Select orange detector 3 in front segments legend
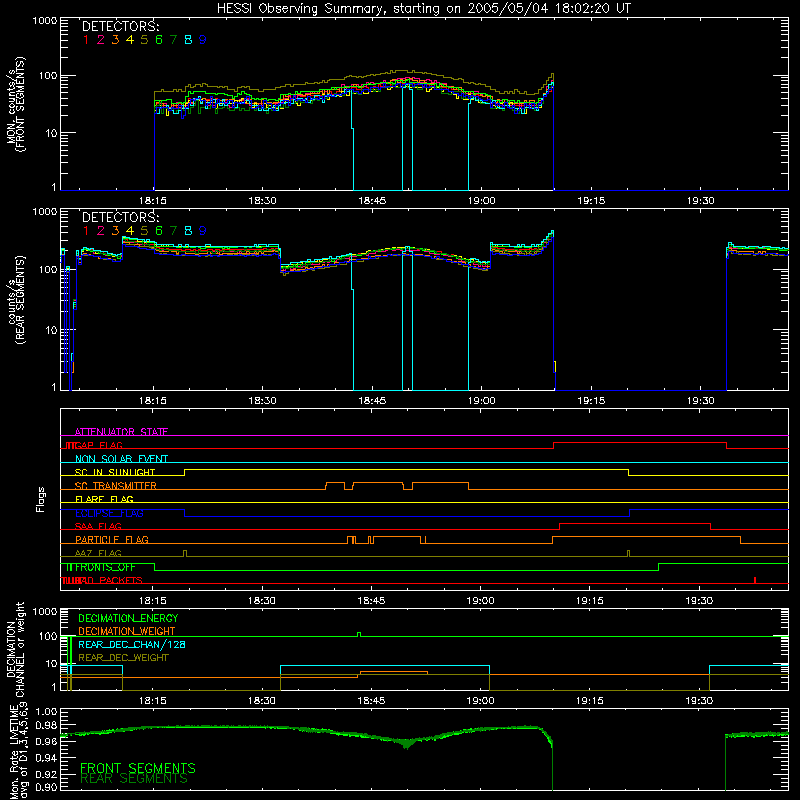The width and height of the screenshot is (800, 800). [115, 40]
